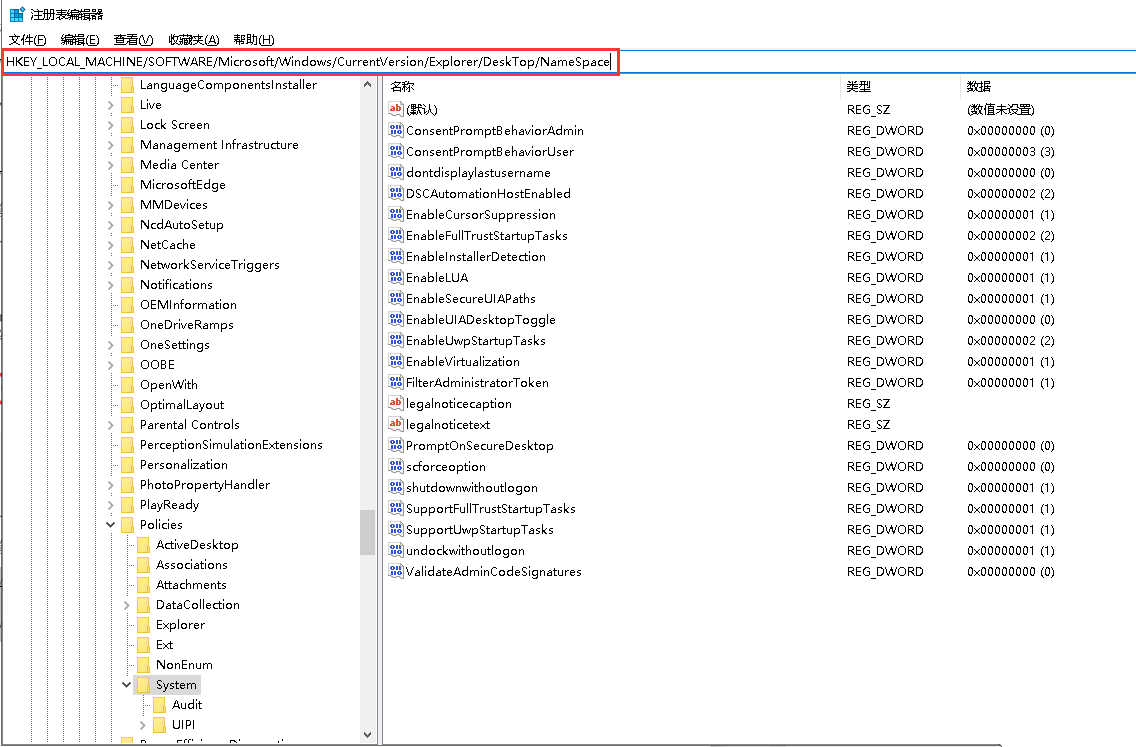The width and height of the screenshot is (1136, 747).
Task: Select the Personalization folder icon
Action: coord(128,465)
